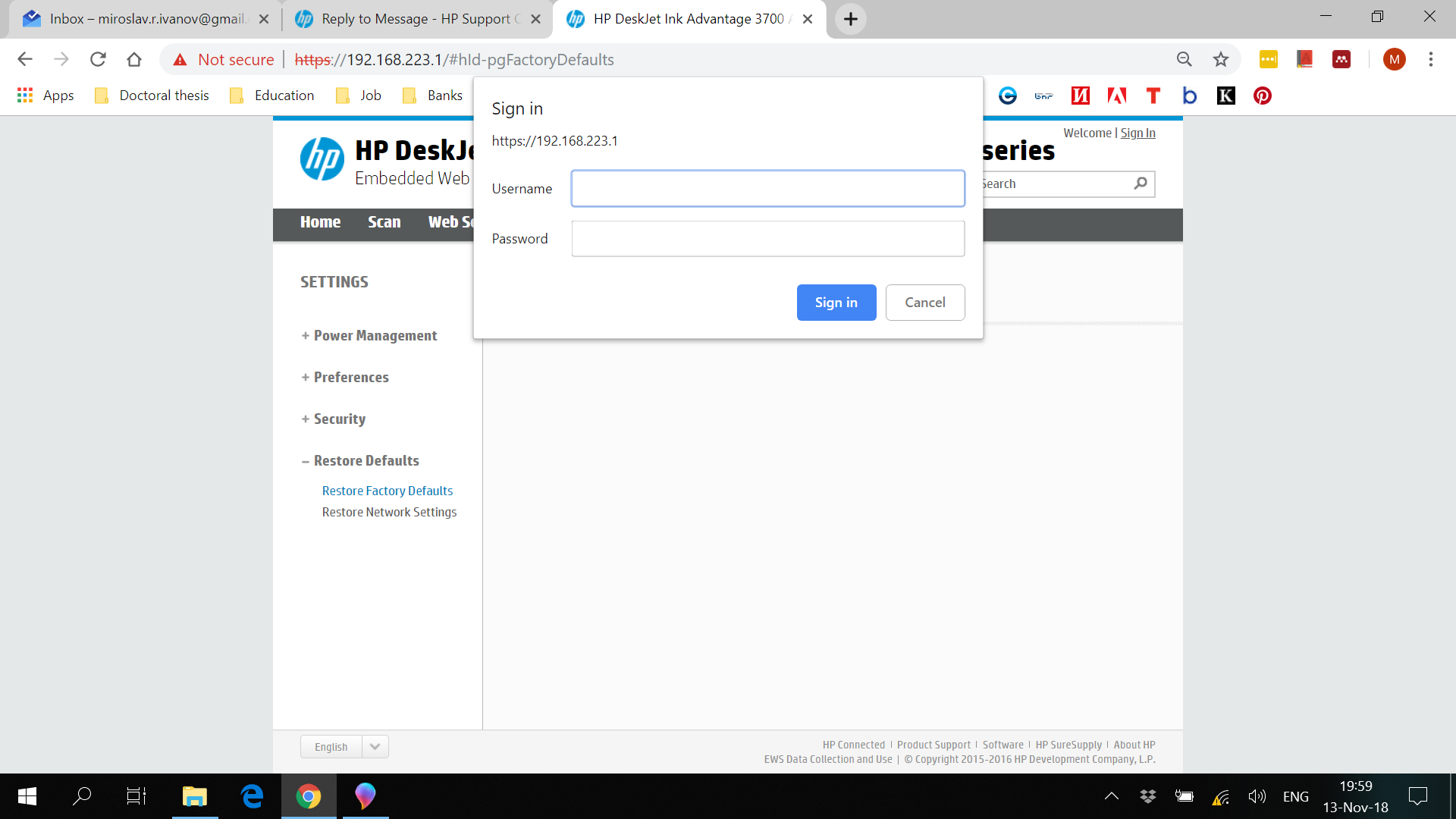The image size is (1456, 819).
Task: Click the browser home icon
Action: tap(134, 59)
